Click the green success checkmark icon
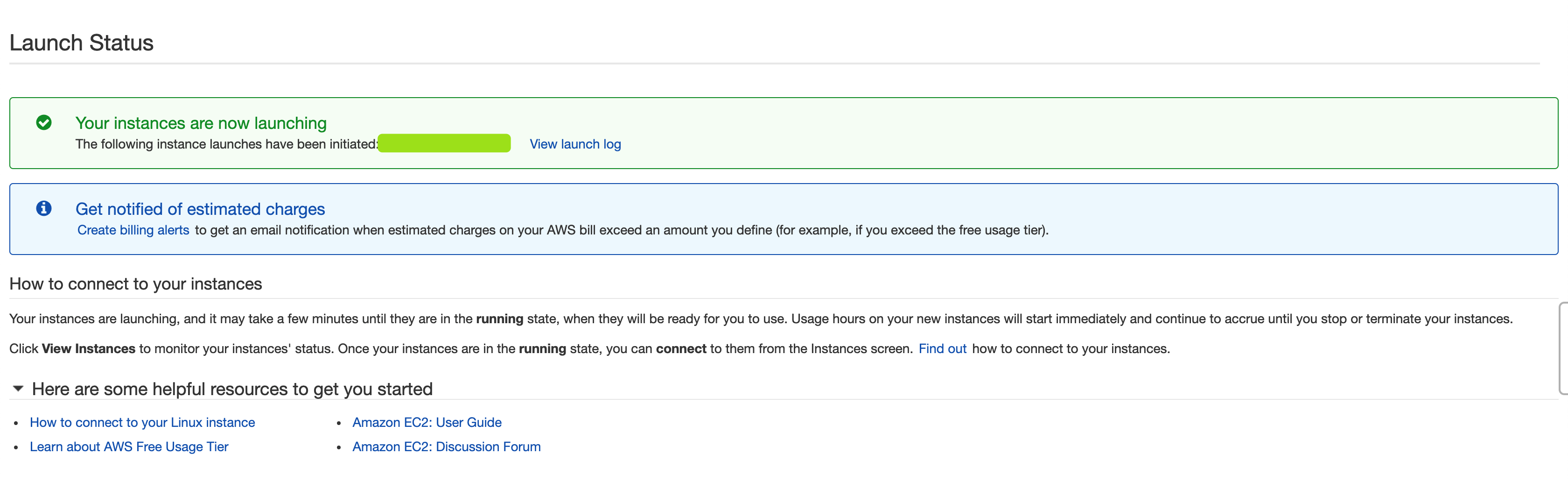 click(x=44, y=122)
